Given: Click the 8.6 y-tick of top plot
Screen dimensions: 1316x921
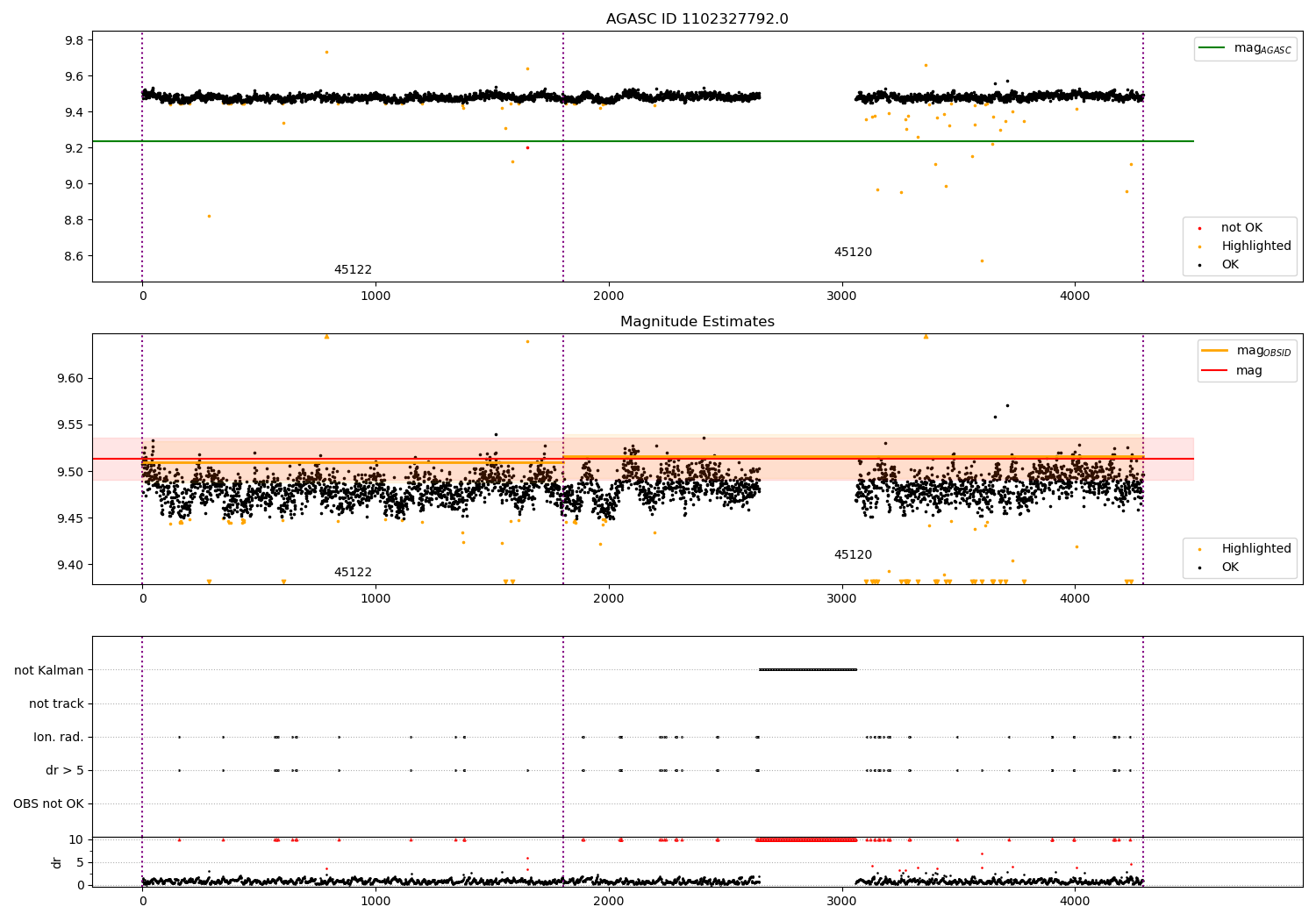Looking at the screenshot, I should pyautogui.click(x=75, y=257).
